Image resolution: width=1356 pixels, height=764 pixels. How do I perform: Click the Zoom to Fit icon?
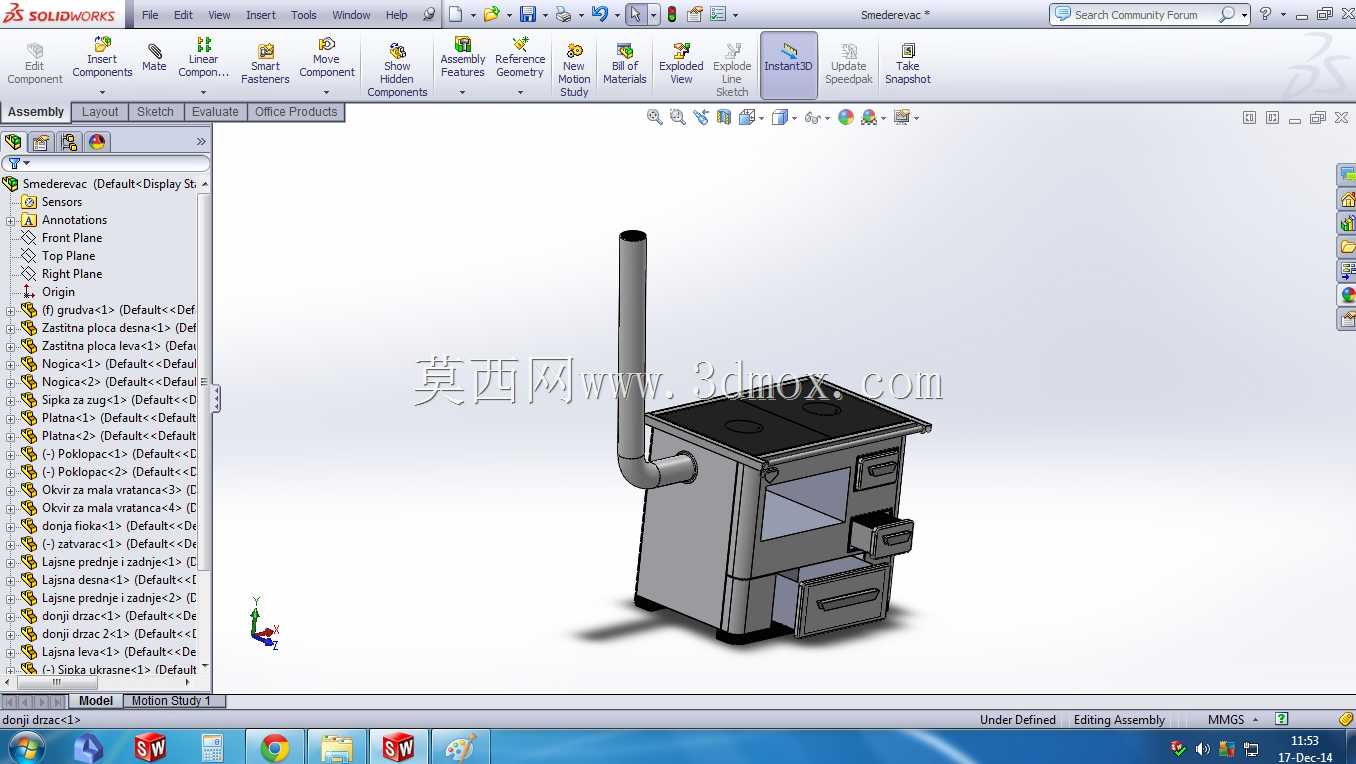point(655,117)
